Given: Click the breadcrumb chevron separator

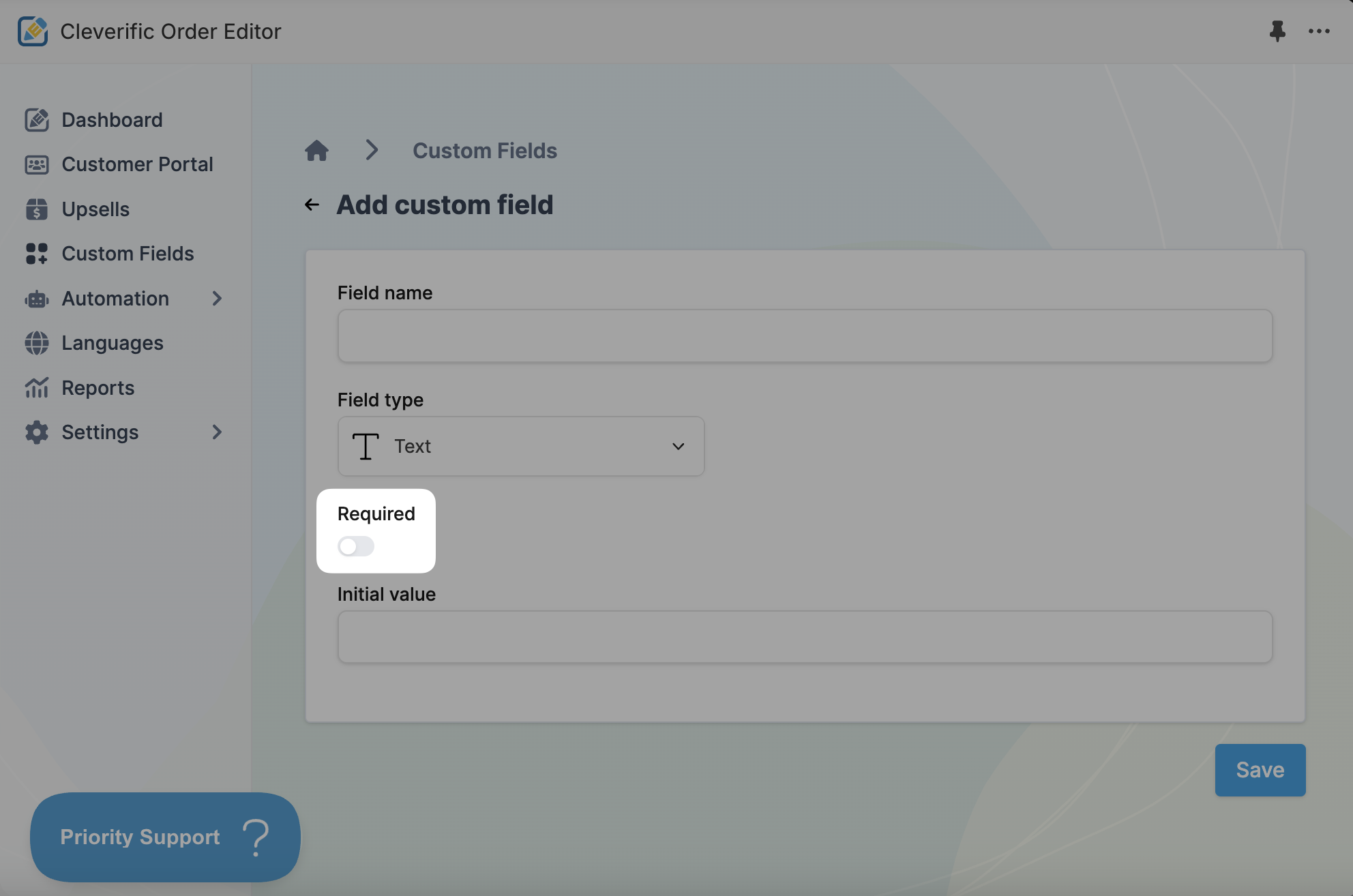Looking at the screenshot, I should (x=372, y=150).
